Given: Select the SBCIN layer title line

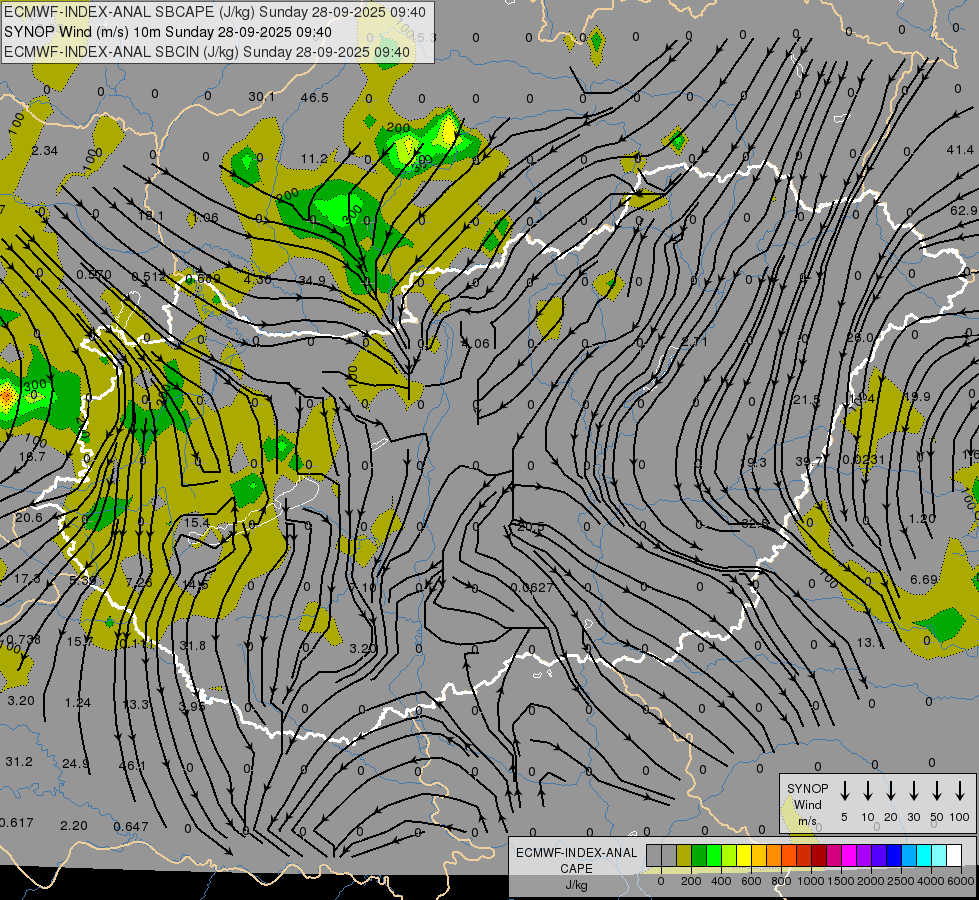Looking at the screenshot, I should (x=207, y=52).
